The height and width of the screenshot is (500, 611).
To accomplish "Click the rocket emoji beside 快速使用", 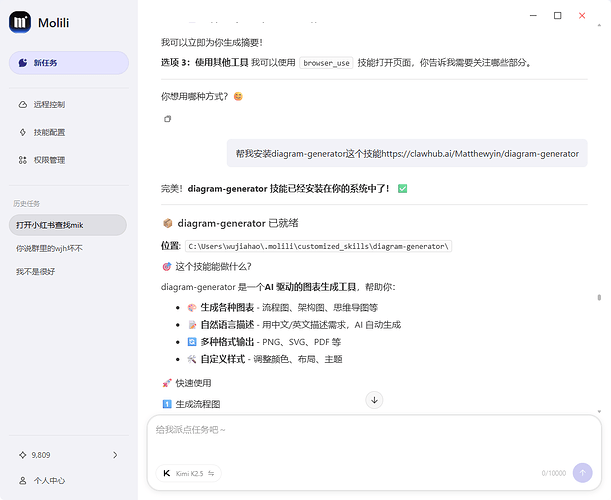I will pyautogui.click(x=167, y=383).
